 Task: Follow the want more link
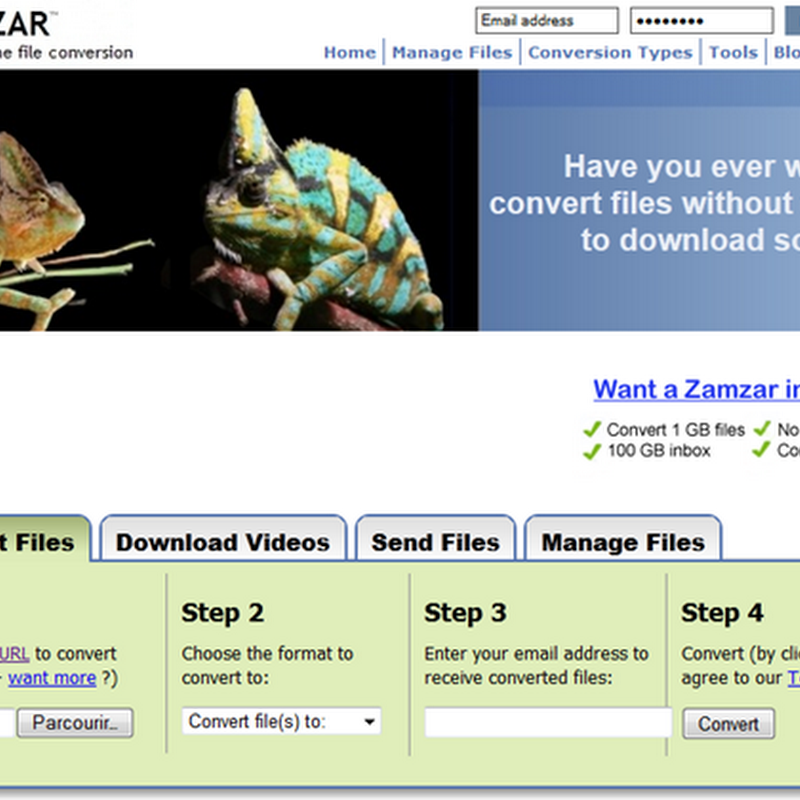point(52,678)
